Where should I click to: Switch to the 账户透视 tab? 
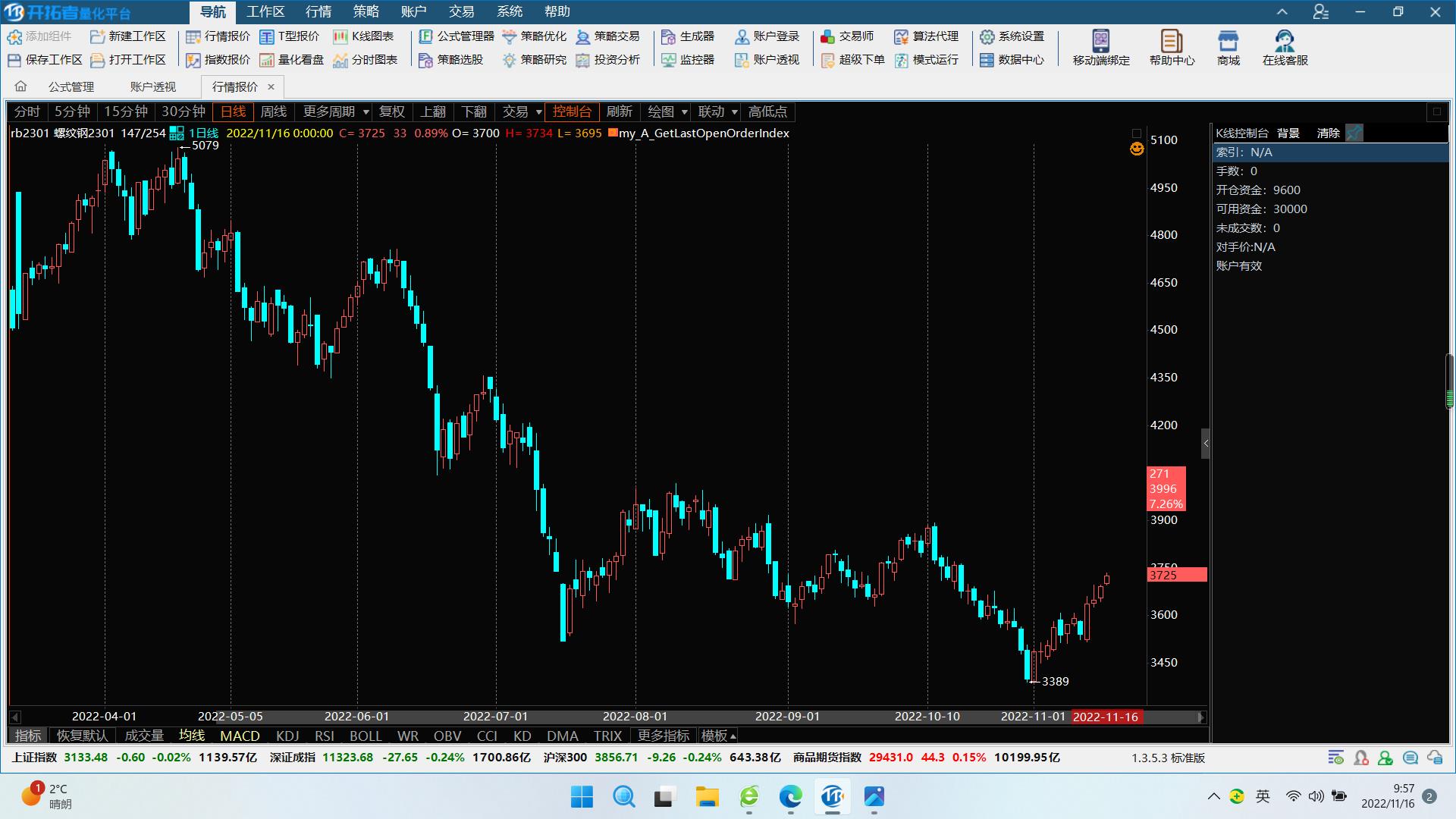tap(152, 86)
